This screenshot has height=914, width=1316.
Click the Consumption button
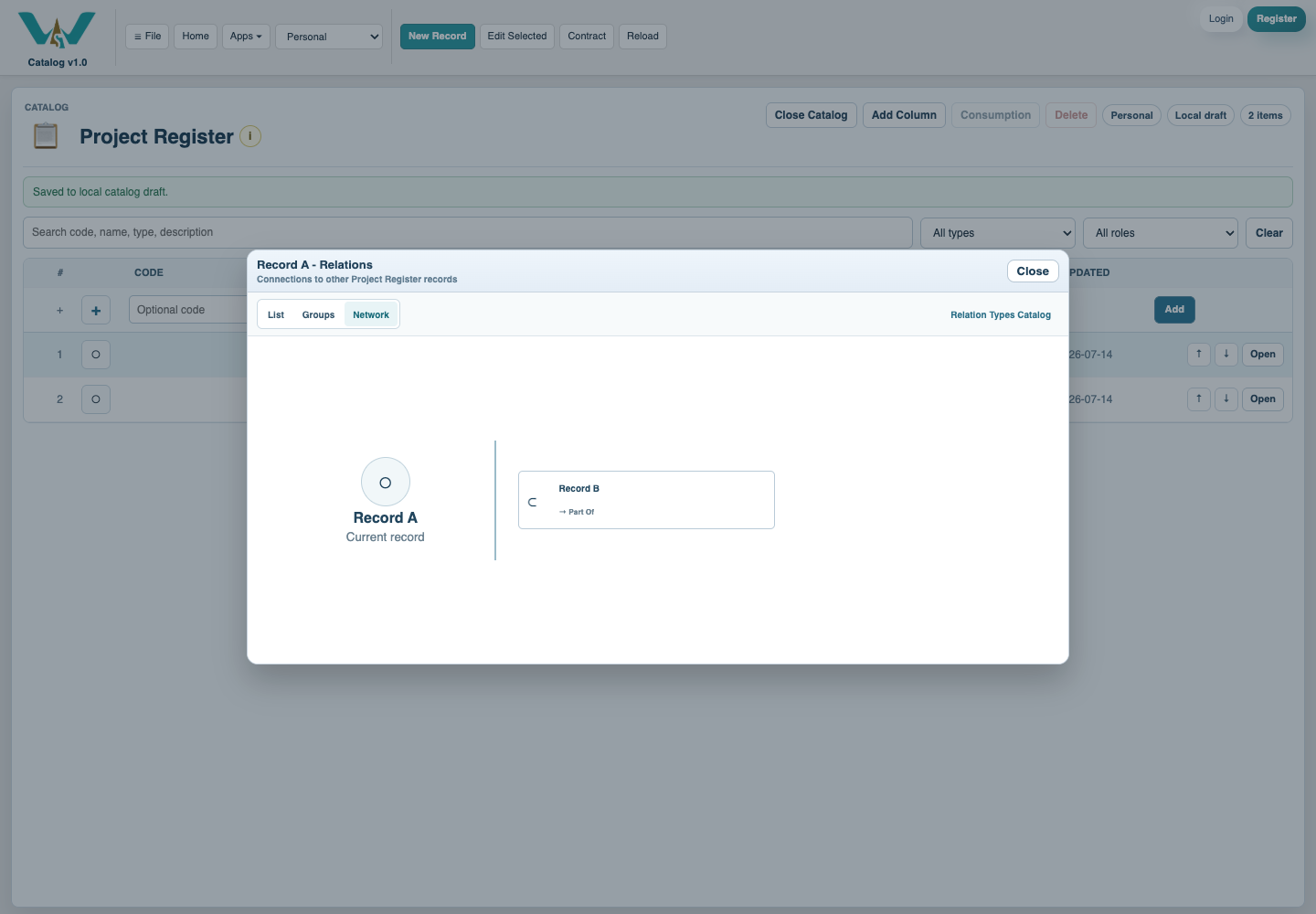(x=995, y=115)
